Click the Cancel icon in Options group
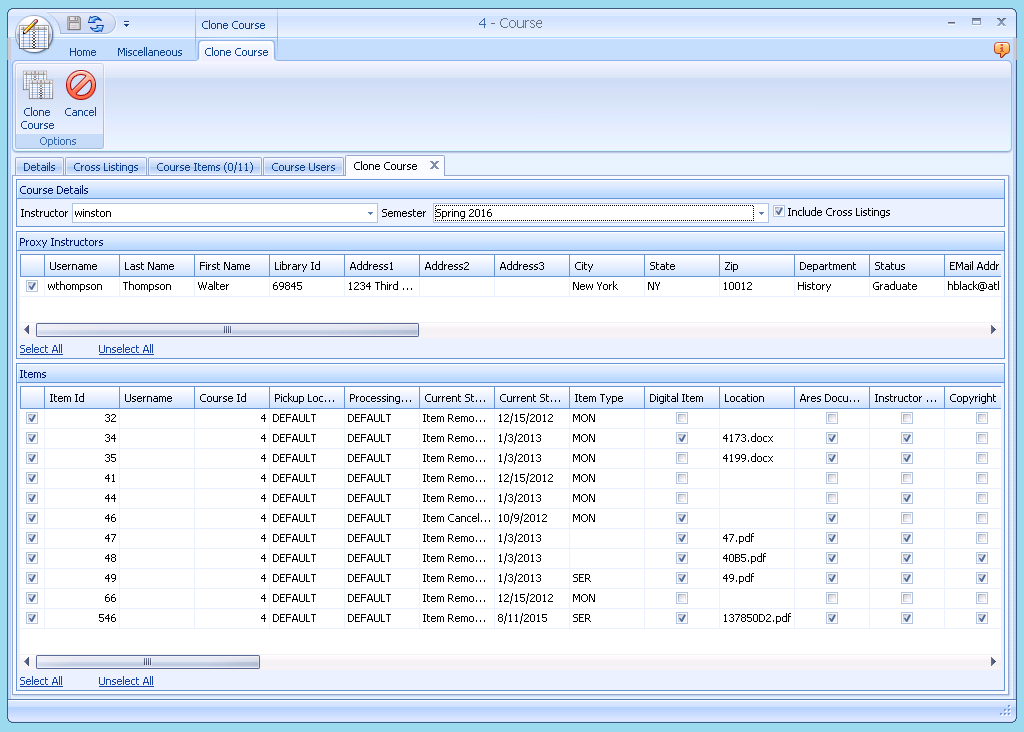 (80, 95)
